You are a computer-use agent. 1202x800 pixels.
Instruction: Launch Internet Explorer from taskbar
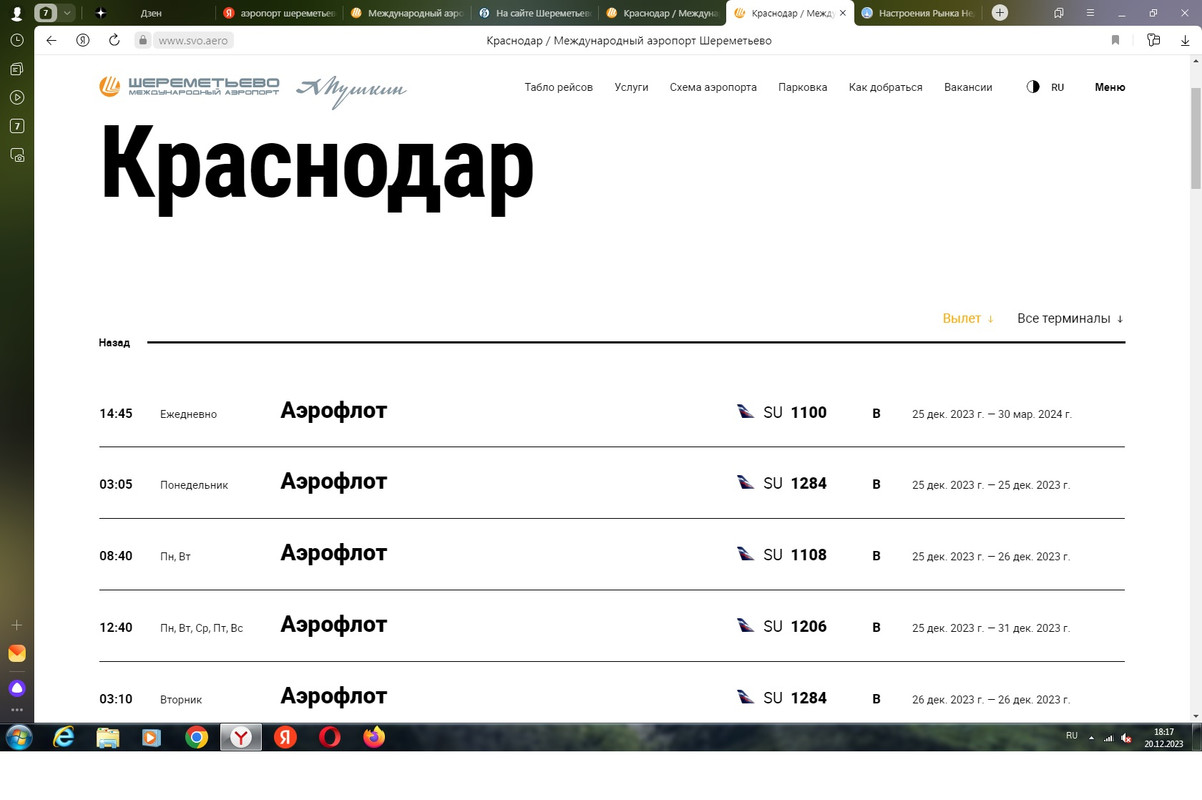[x=64, y=738]
